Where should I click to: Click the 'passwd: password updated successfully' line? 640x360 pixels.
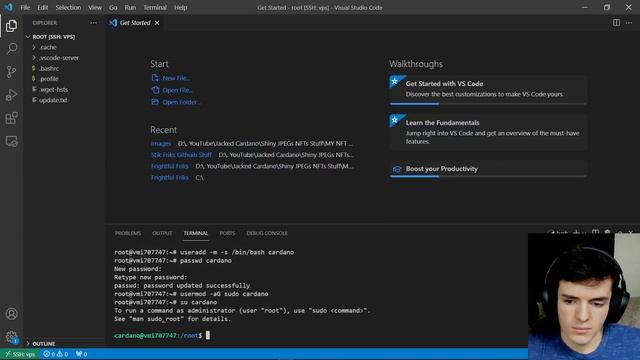tap(182, 286)
